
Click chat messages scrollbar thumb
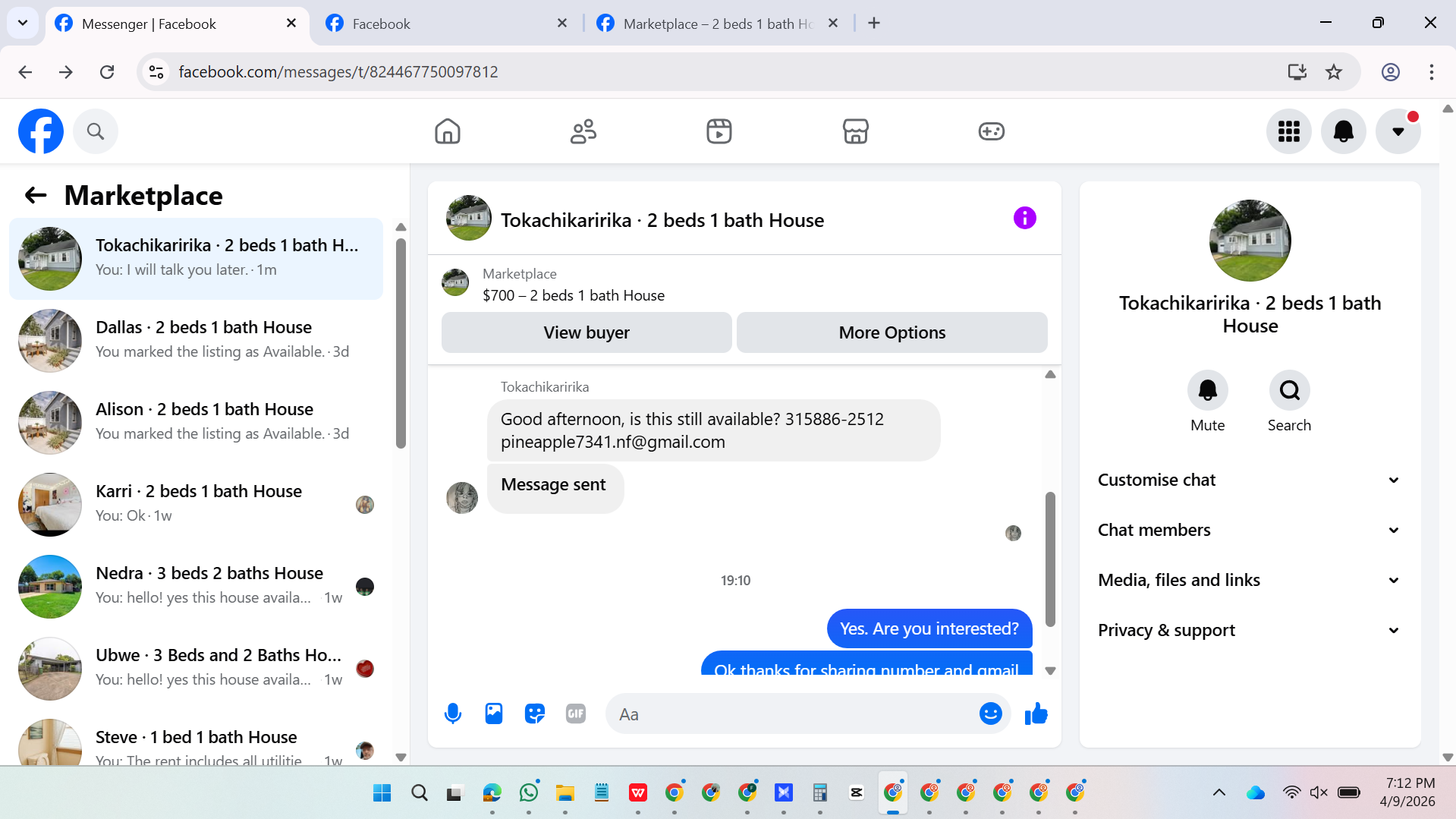1050,559
